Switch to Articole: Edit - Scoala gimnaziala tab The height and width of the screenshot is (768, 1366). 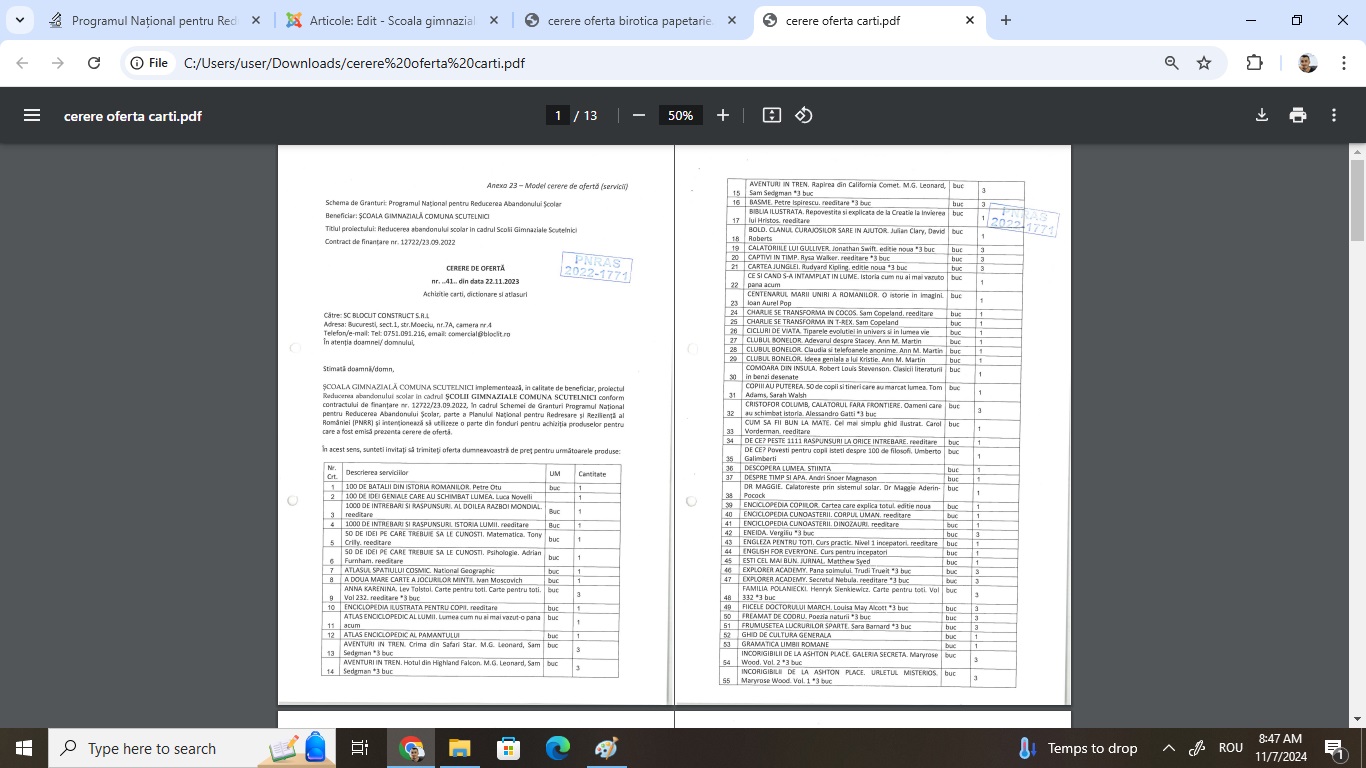(x=394, y=20)
